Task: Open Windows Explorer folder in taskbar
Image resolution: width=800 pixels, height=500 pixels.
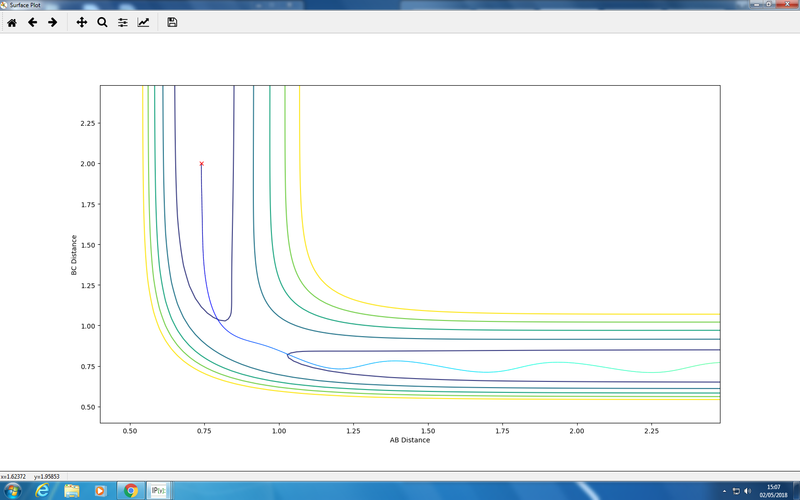Action: [72, 490]
